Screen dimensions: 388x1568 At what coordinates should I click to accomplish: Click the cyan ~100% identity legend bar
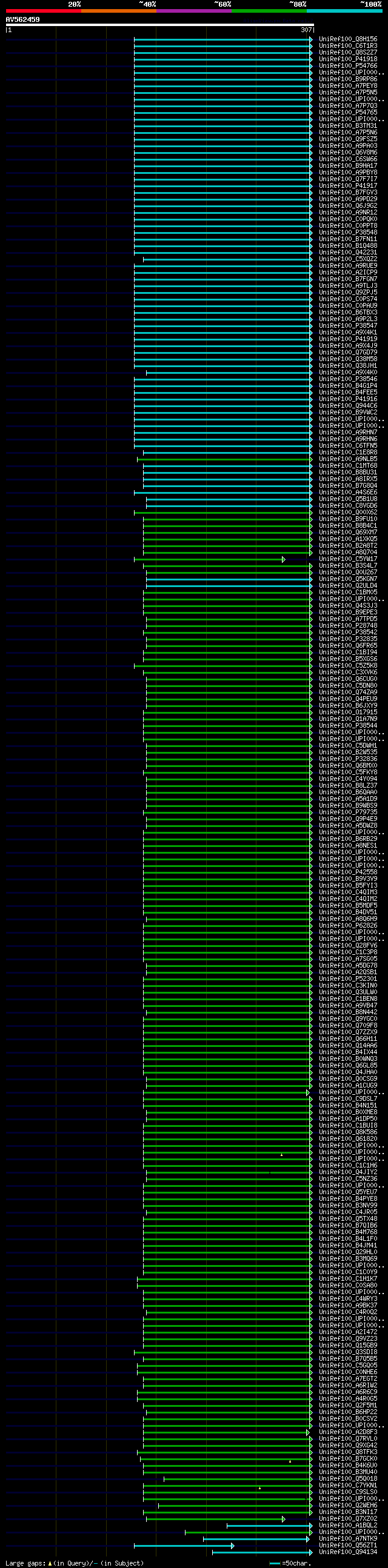[x=345, y=11]
